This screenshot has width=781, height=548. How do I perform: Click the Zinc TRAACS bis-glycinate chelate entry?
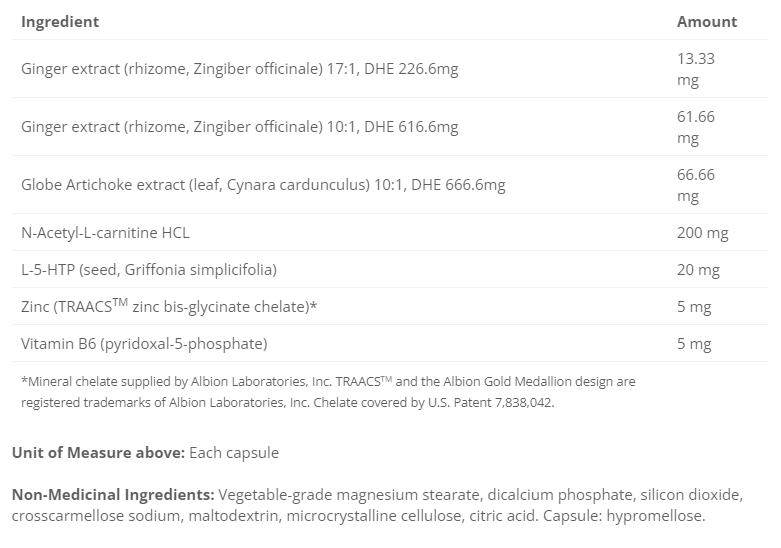[x=169, y=307]
